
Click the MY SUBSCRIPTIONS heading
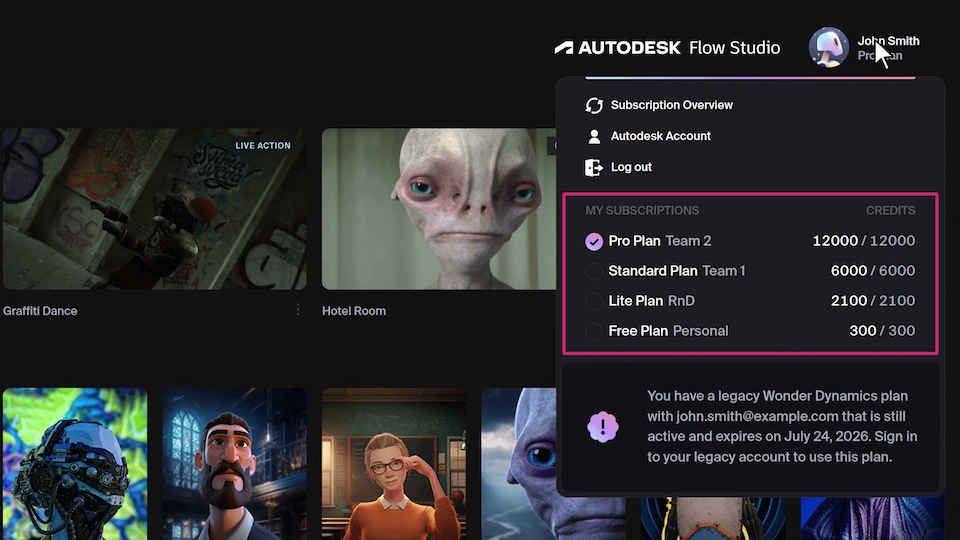click(642, 211)
